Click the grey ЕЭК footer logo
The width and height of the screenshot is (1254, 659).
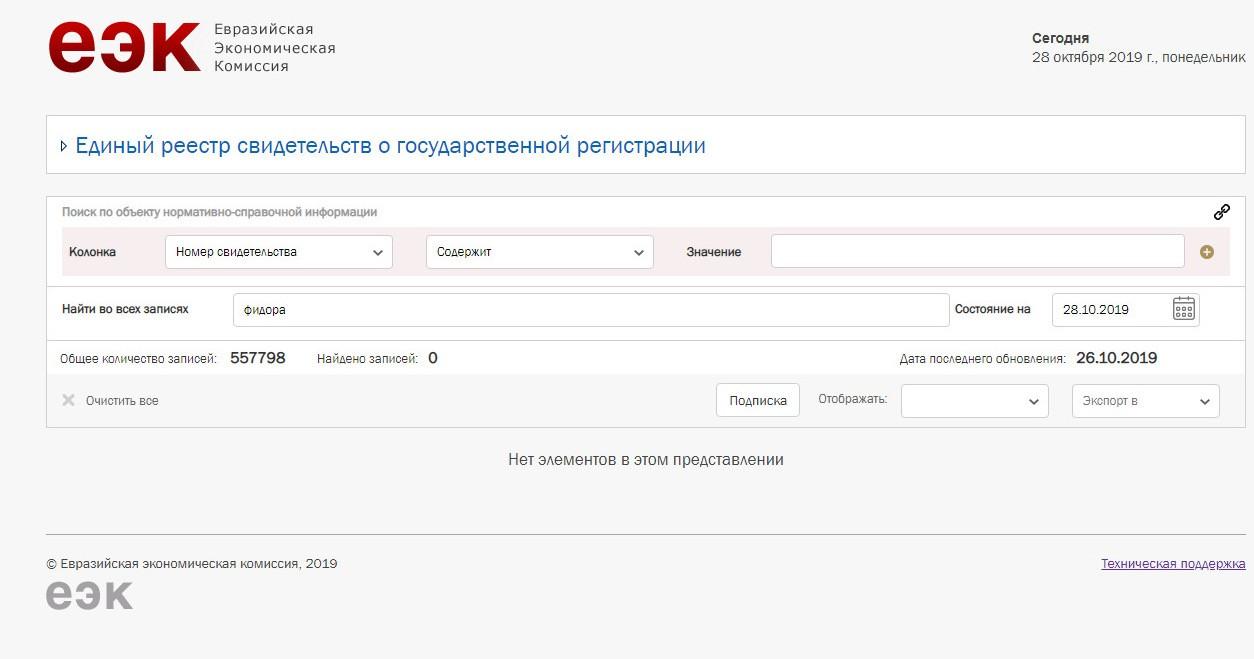click(x=89, y=594)
